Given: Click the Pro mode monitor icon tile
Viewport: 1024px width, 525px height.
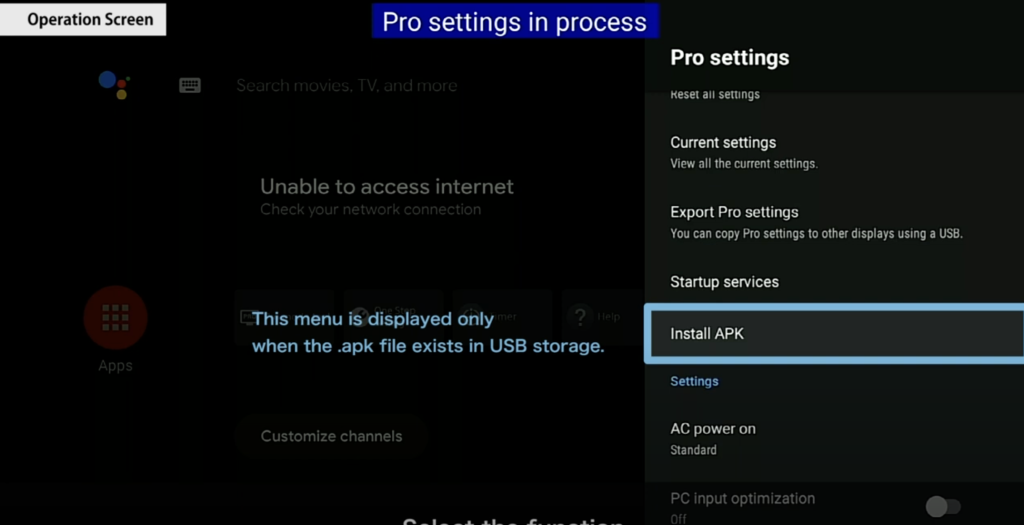Looking at the screenshot, I should 284,317.
